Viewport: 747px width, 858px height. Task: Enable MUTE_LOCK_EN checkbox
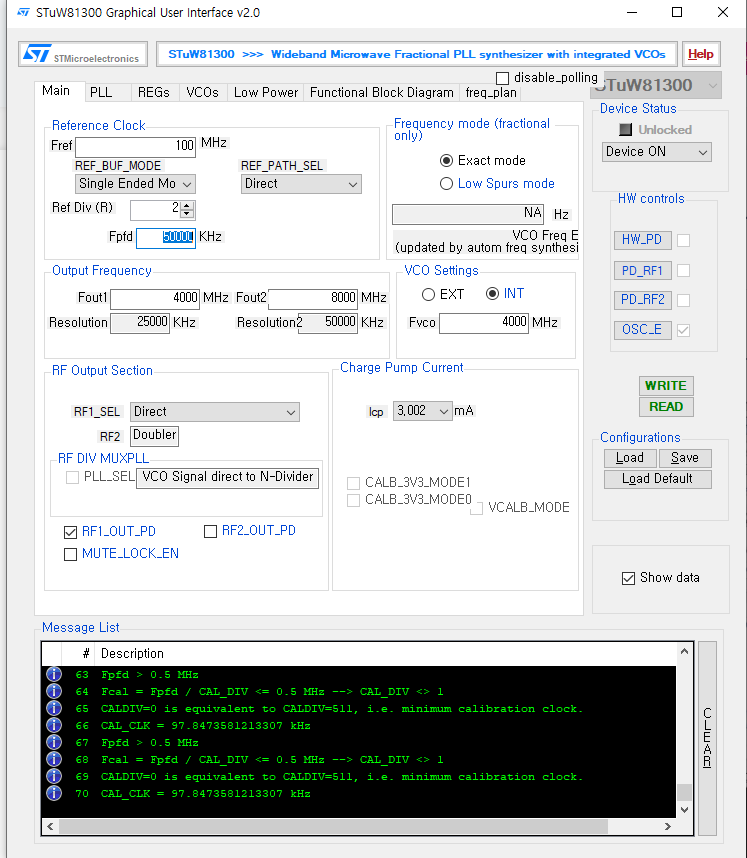coord(70,554)
